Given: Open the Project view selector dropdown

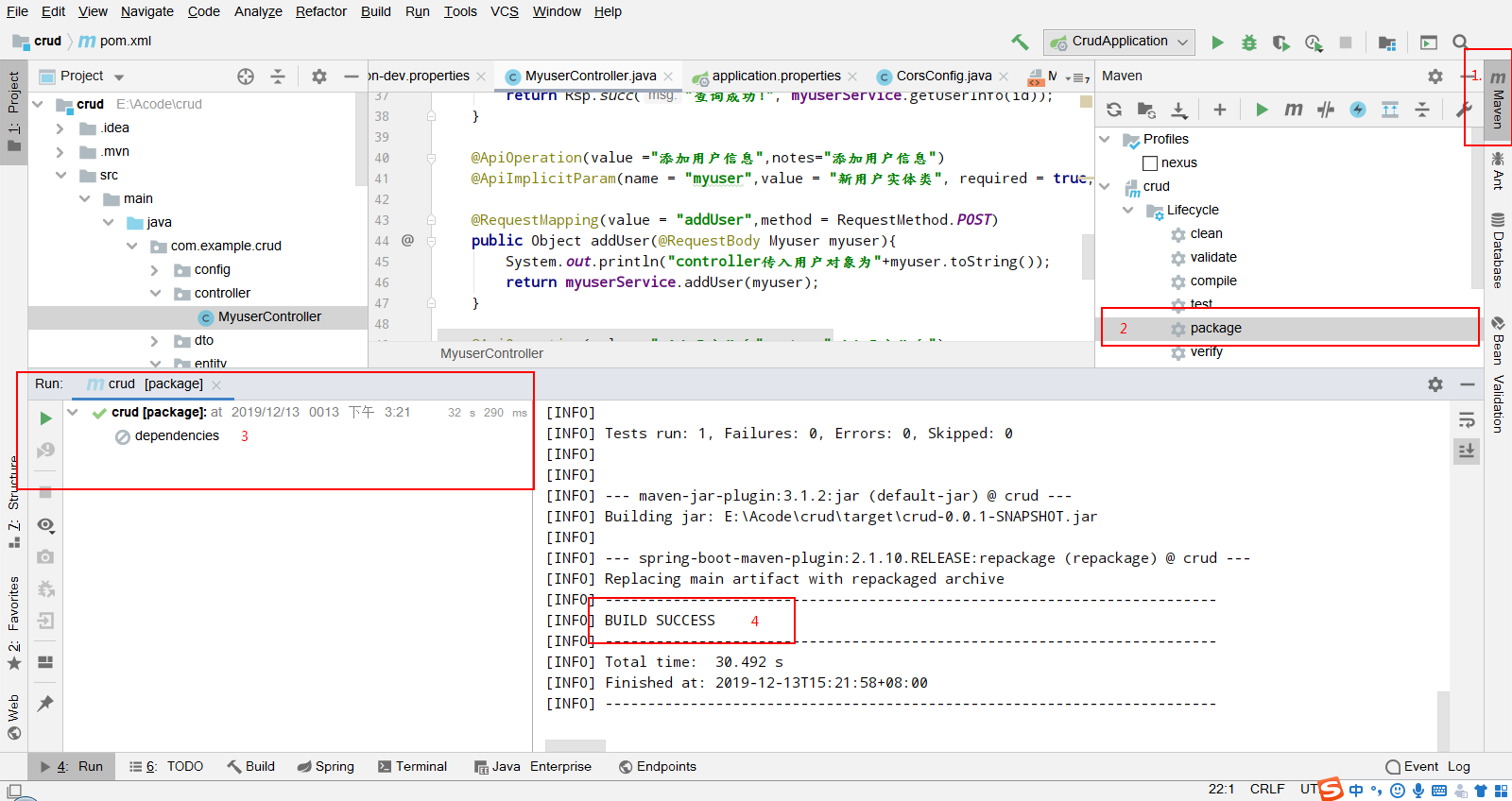Looking at the screenshot, I should (119, 77).
